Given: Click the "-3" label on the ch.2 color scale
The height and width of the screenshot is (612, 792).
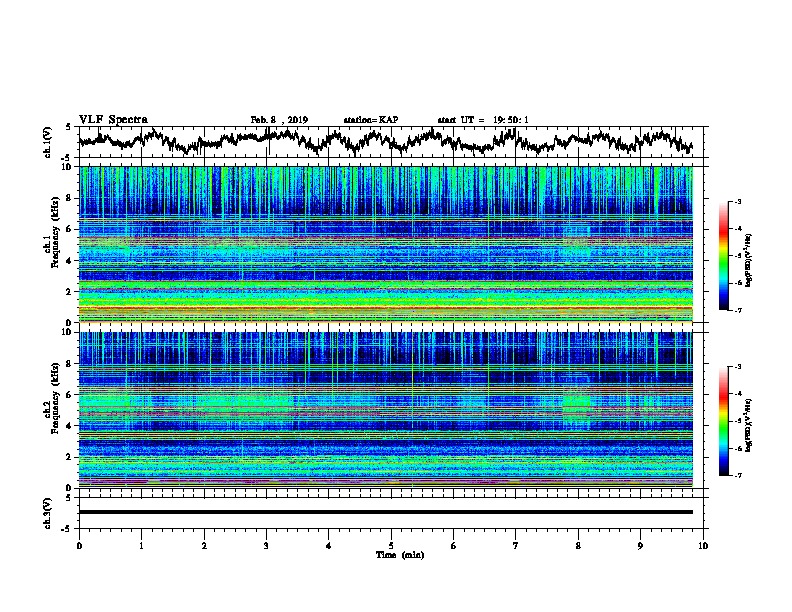Looking at the screenshot, I should coord(737,367).
